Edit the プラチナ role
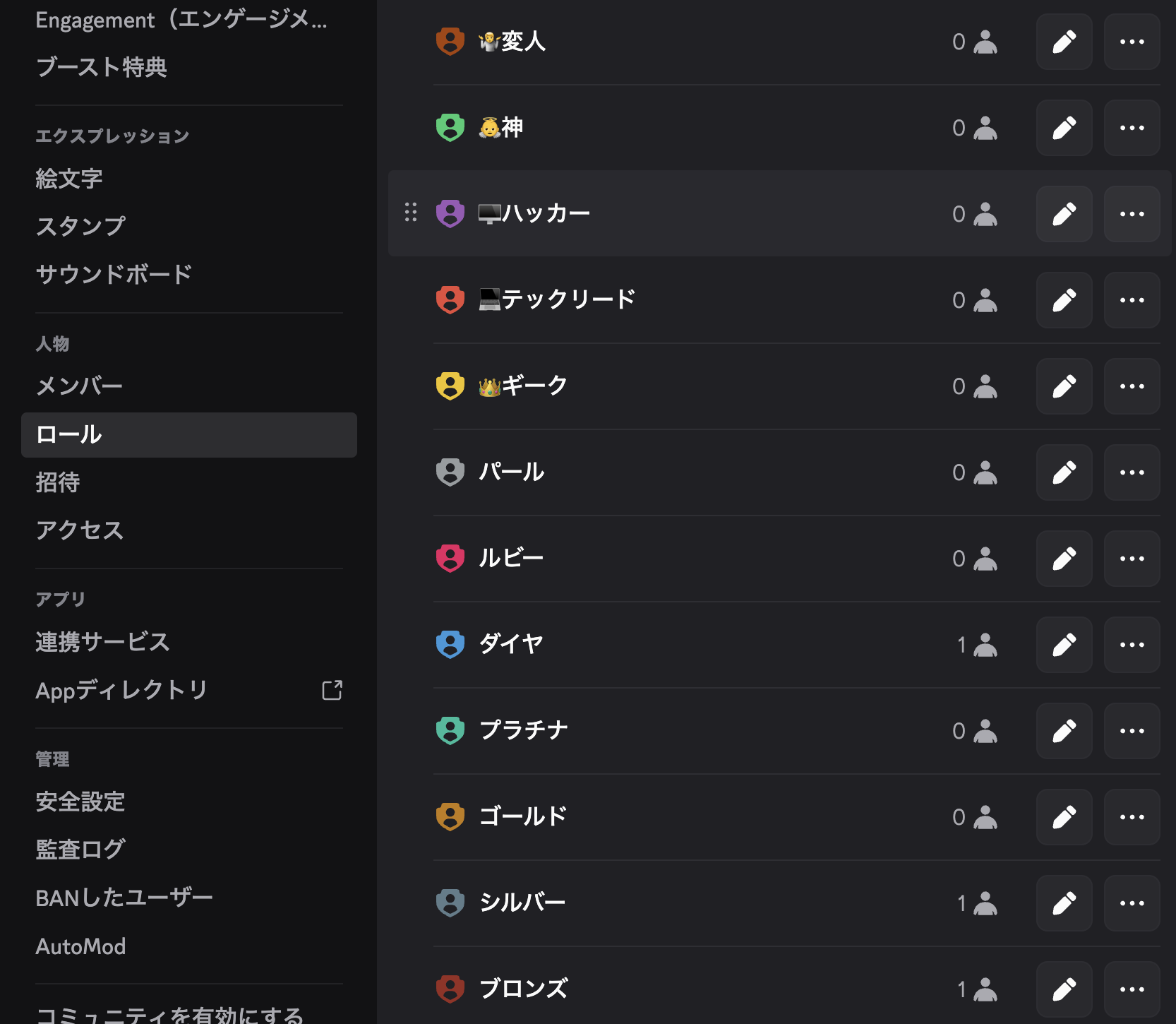 tap(1064, 731)
